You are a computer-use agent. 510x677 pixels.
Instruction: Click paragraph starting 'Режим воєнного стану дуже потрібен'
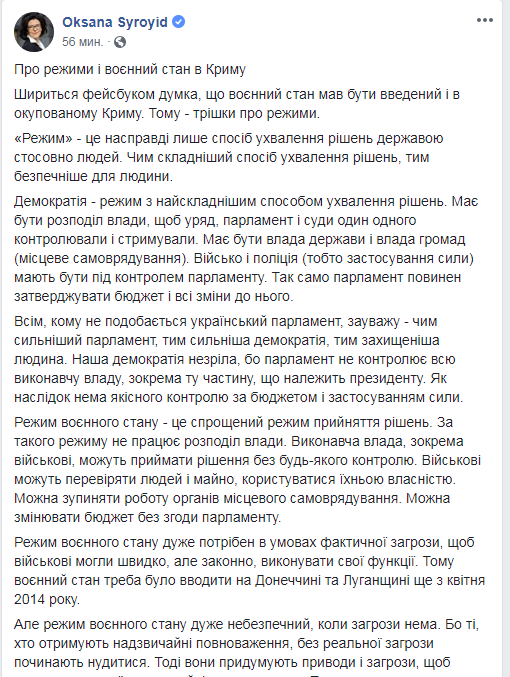pyautogui.click(x=250, y=571)
